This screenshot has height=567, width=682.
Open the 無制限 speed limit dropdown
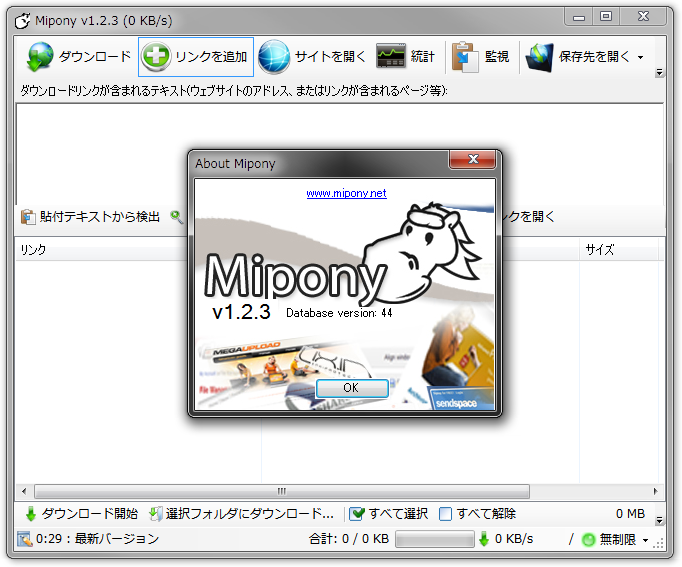pyautogui.click(x=645, y=540)
